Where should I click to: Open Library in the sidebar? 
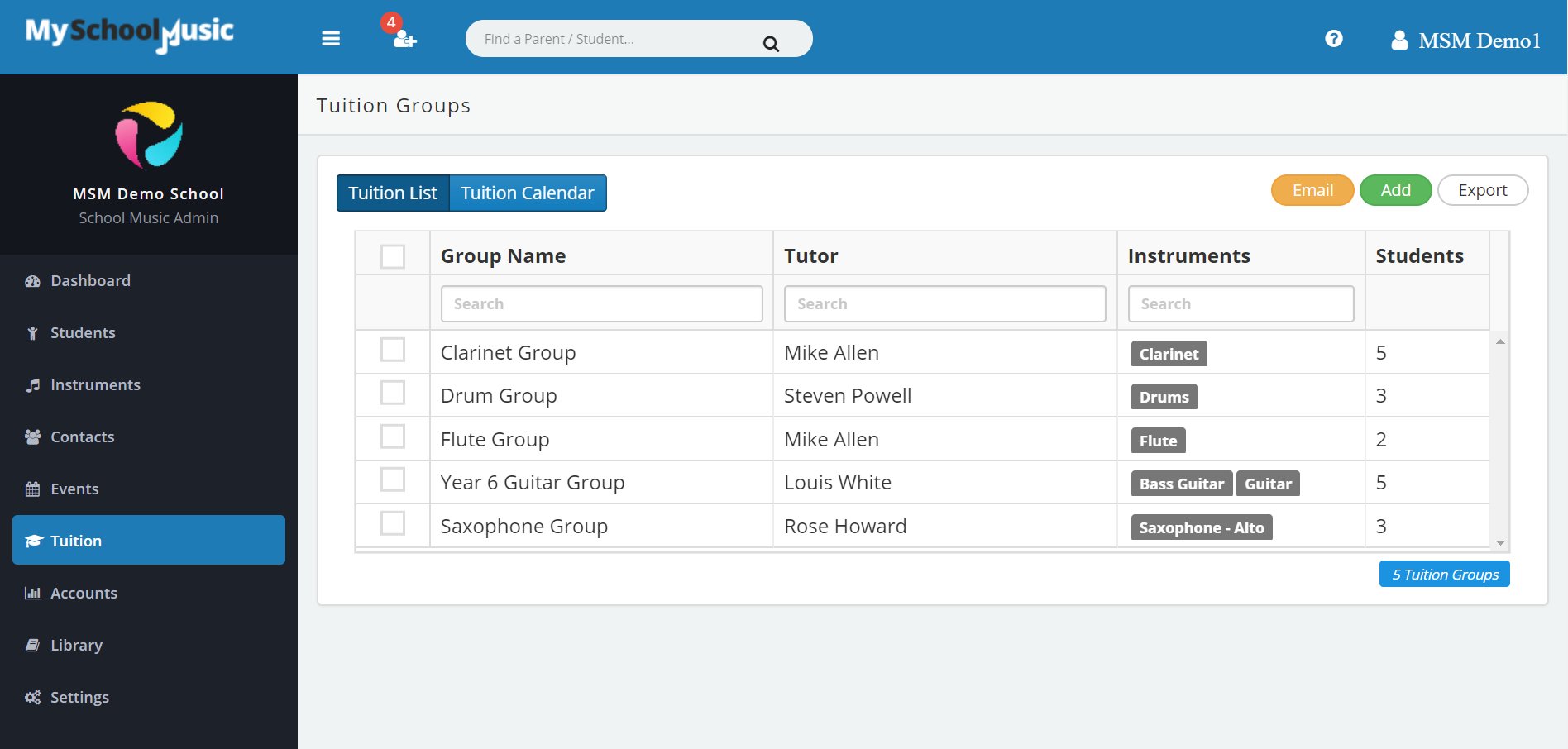pos(149,645)
